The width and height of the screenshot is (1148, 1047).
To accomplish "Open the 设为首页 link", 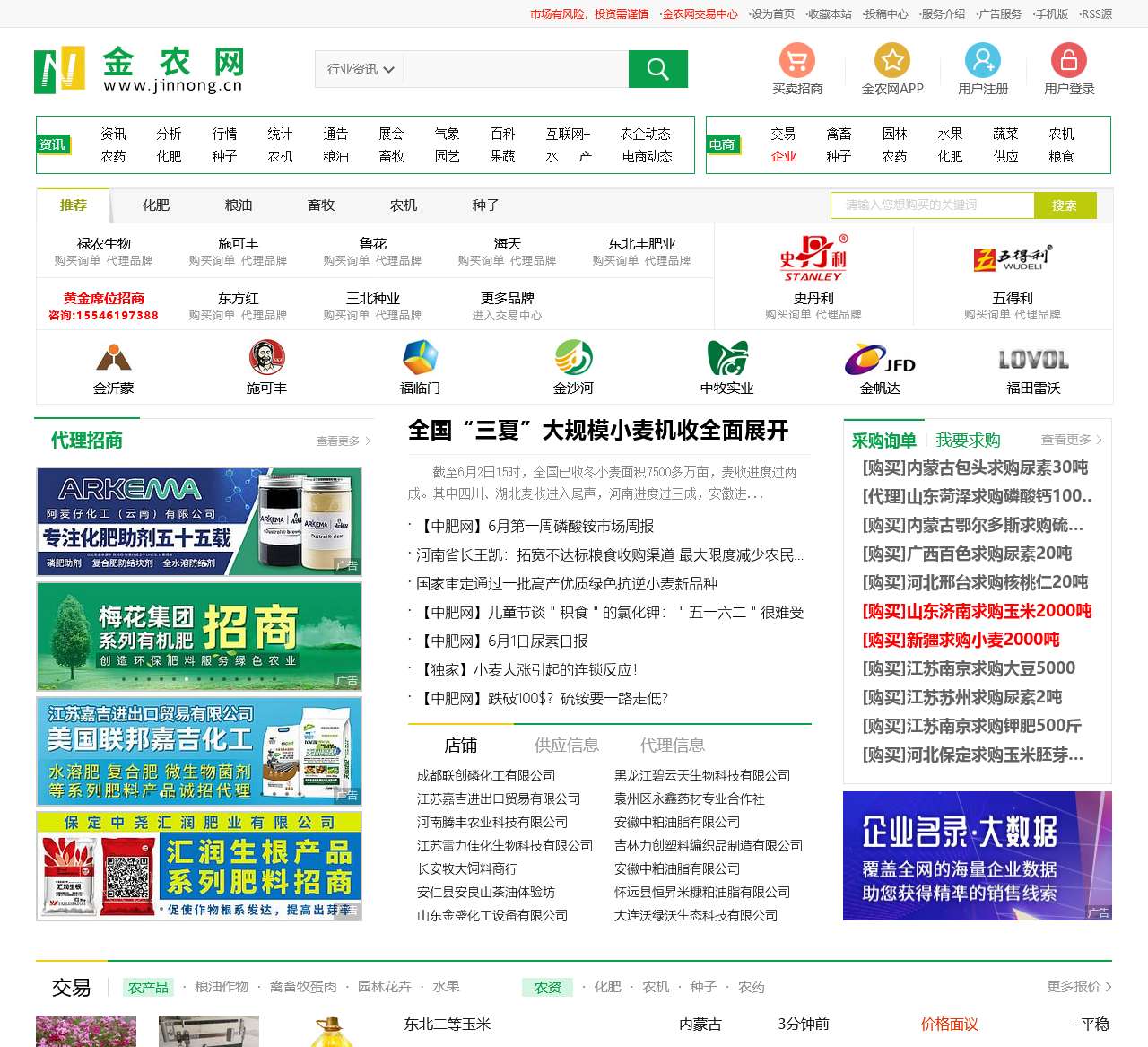I will click(x=773, y=14).
